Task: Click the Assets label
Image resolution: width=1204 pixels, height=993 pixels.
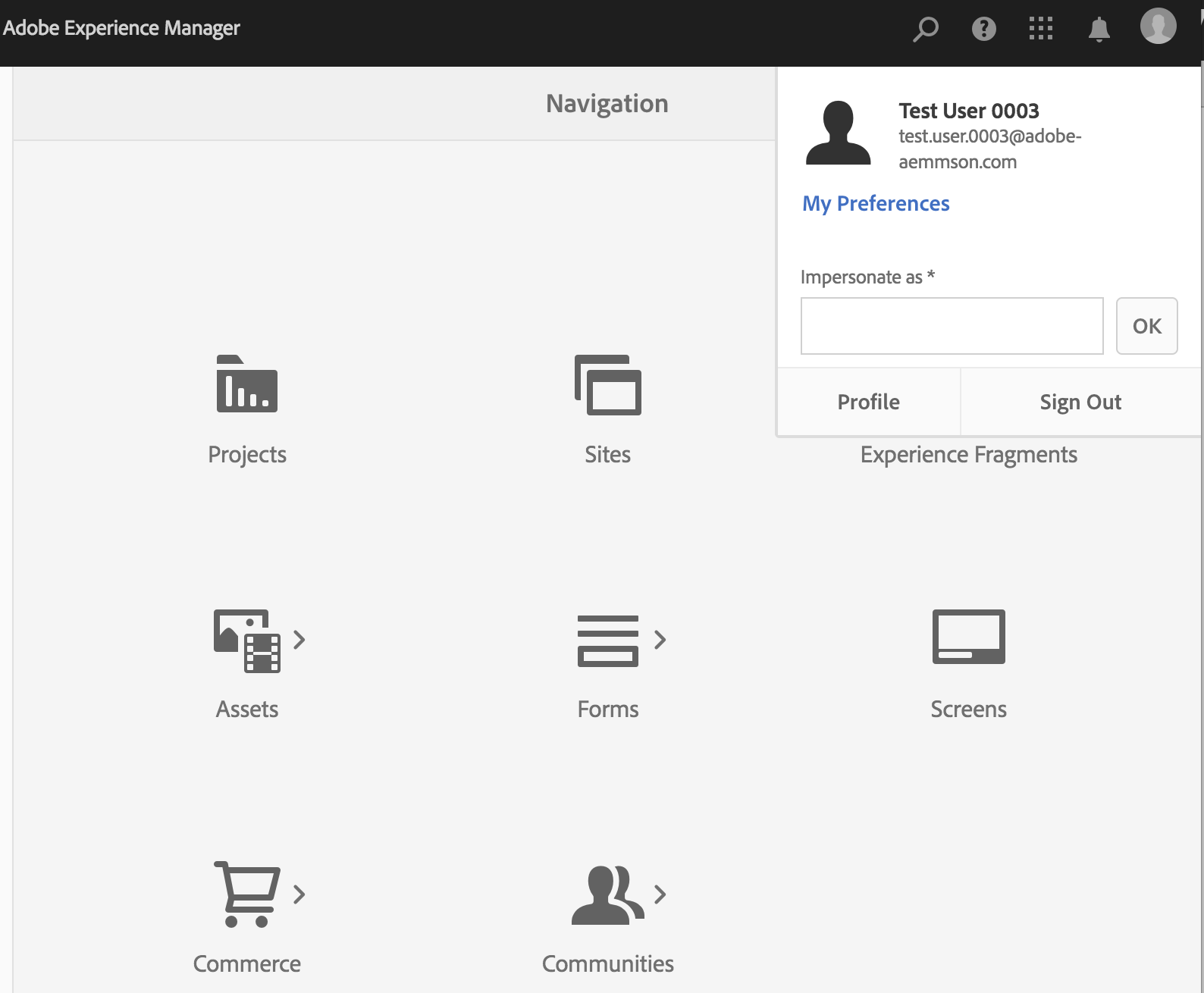Action: pyautogui.click(x=247, y=709)
